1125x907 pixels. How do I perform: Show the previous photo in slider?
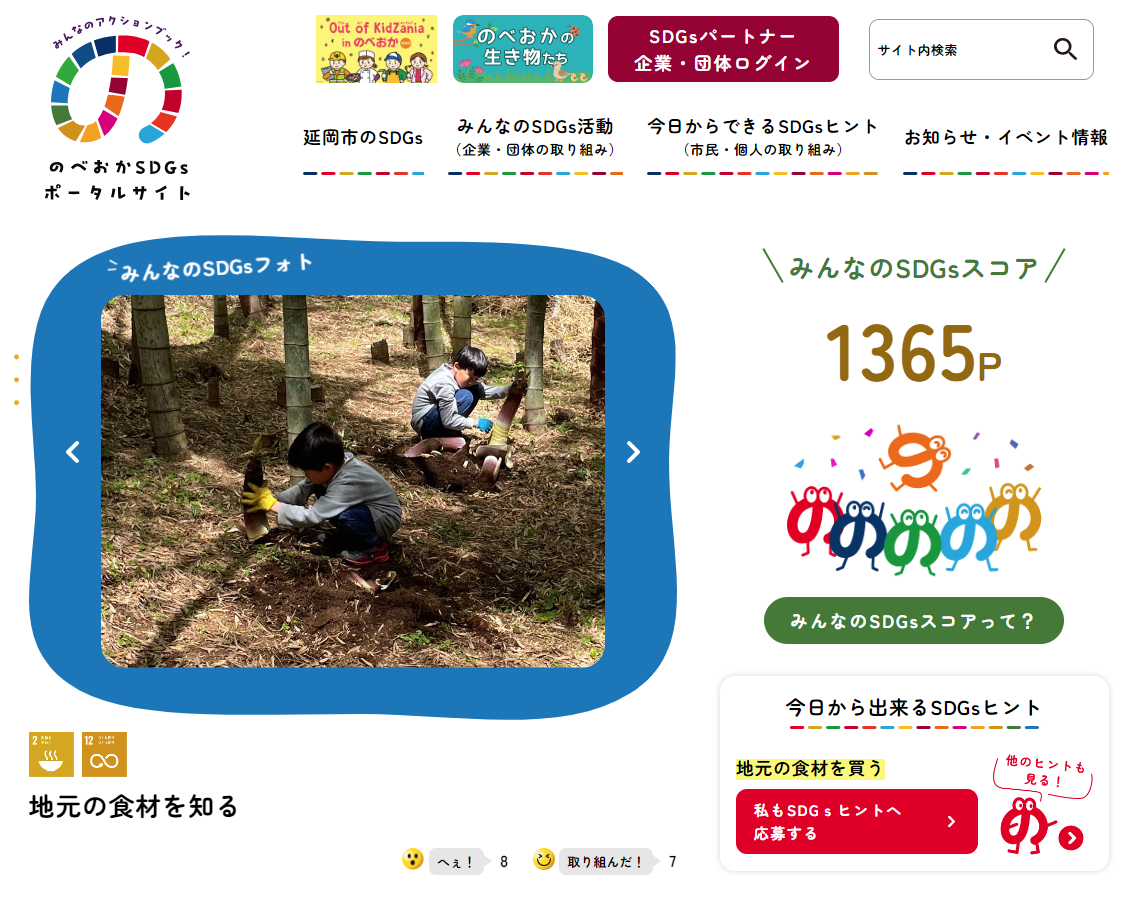(x=73, y=452)
